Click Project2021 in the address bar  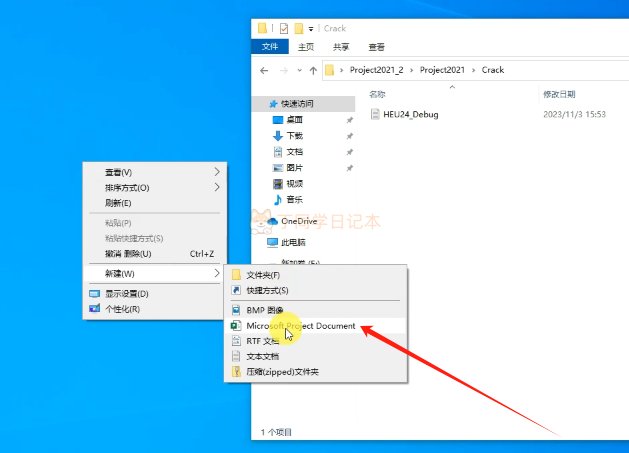tap(442, 70)
